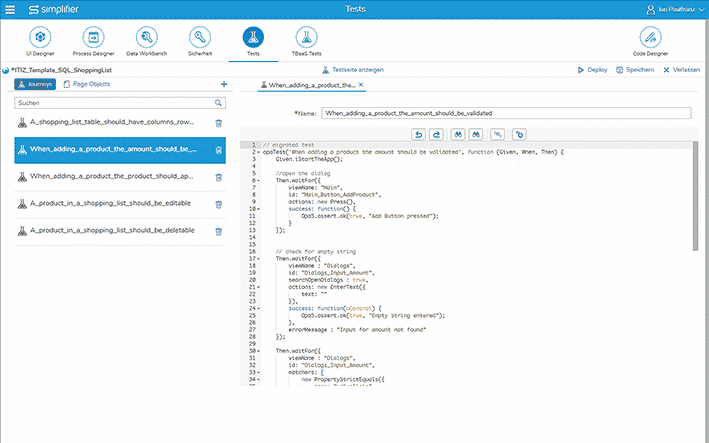
Task: Deploy the application
Action: pyautogui.click(x=592, y=70)
